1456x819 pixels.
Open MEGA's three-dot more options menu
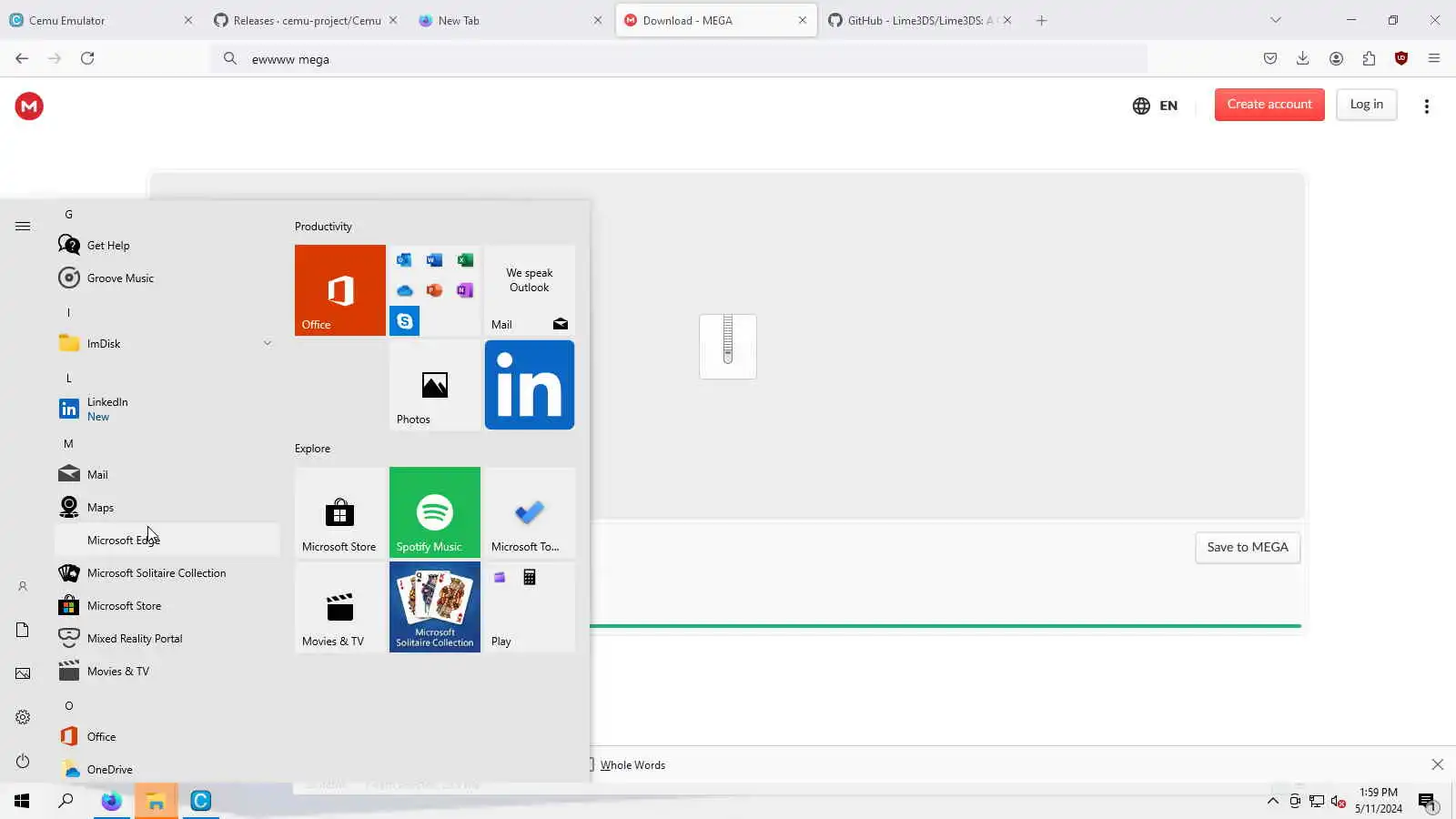pos(1426,106)
